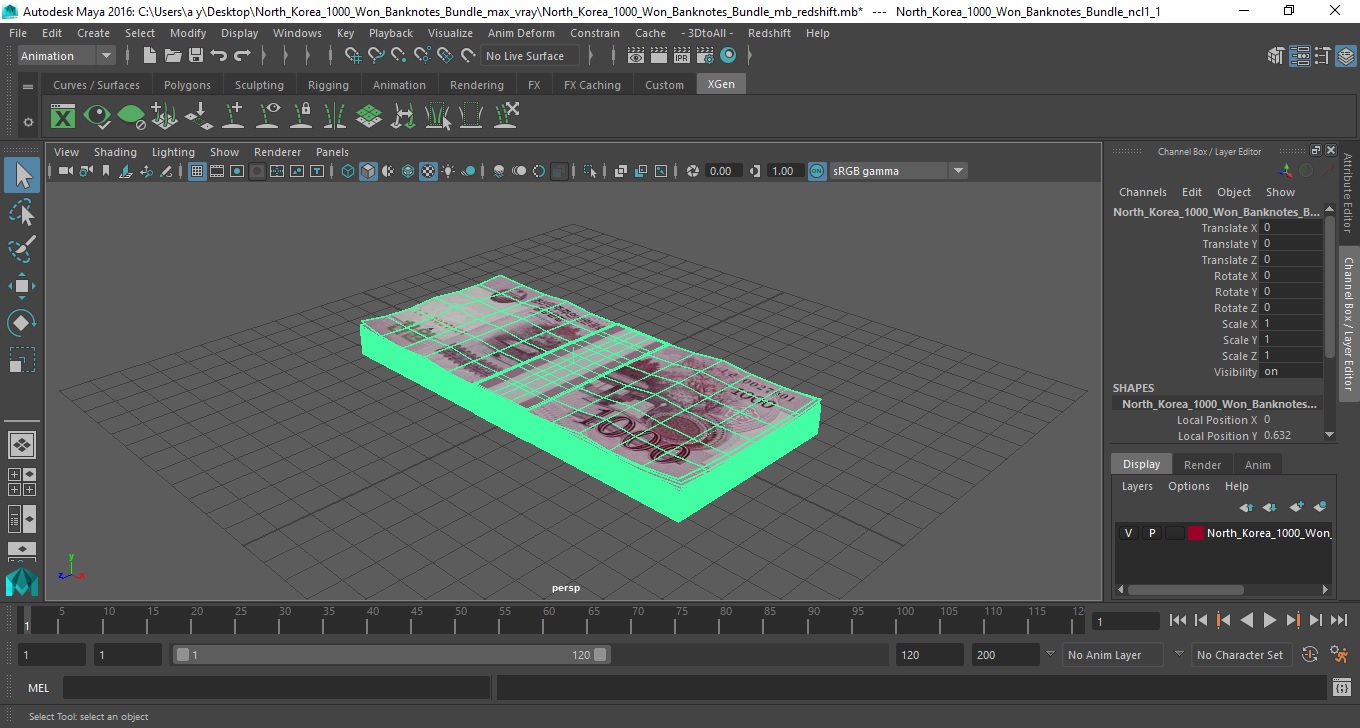Choose the Scale tool in toolbox
1360x728 pixels.
coord(22,359)
